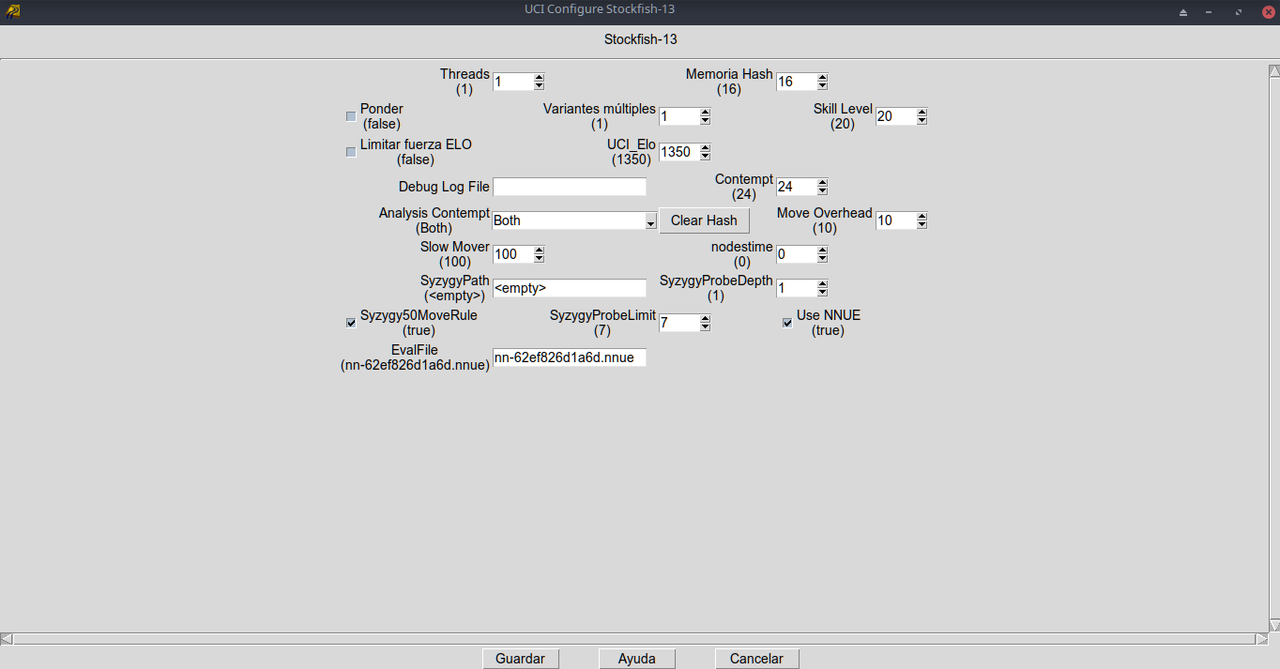Decrease Contempt with down arrow

point(822,191)
